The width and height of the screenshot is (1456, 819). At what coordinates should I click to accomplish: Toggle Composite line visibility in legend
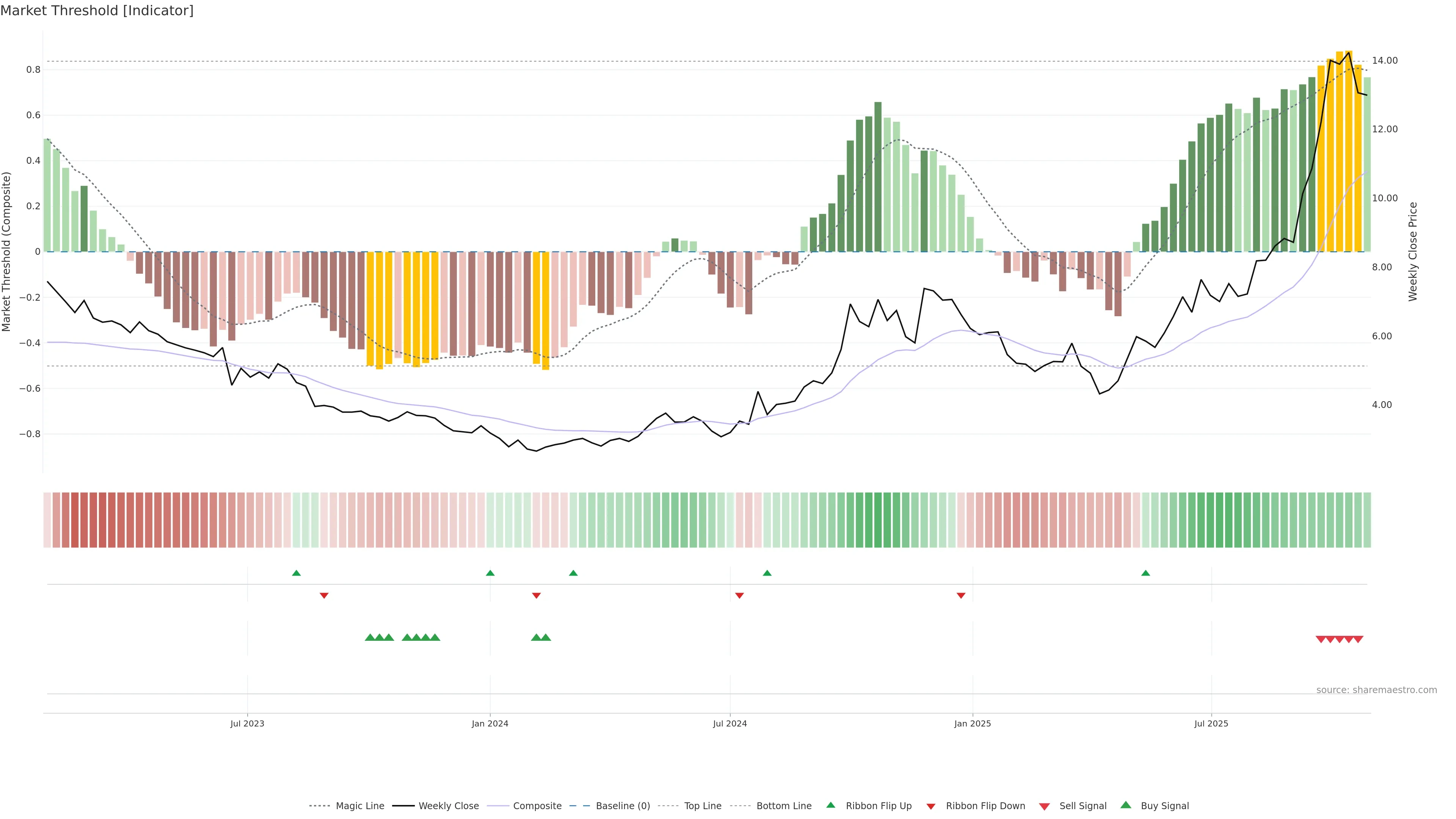point(537,806)
